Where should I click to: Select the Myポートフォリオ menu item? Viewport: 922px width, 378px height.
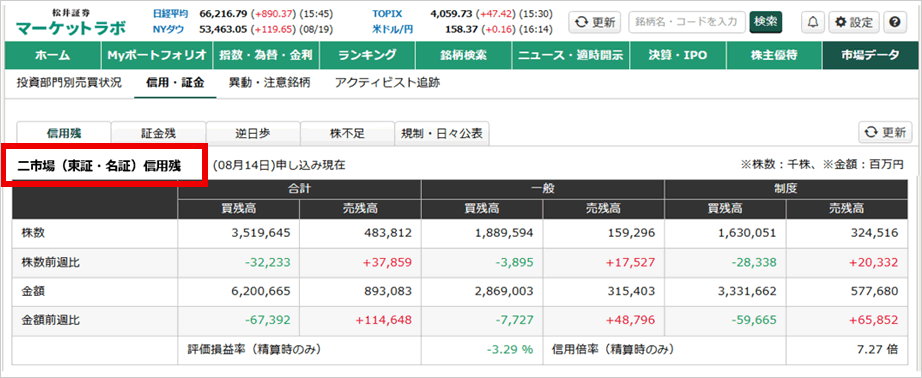156,56
